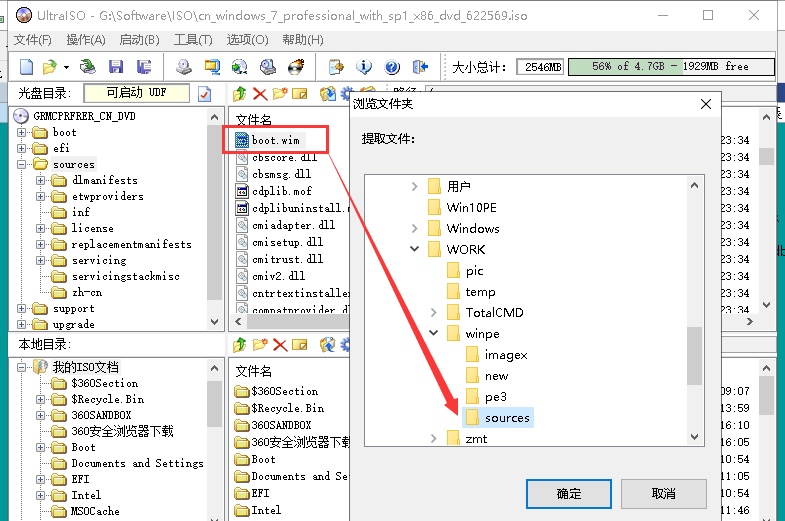Click the Mount to virtual drive icon

pos(268,67)
